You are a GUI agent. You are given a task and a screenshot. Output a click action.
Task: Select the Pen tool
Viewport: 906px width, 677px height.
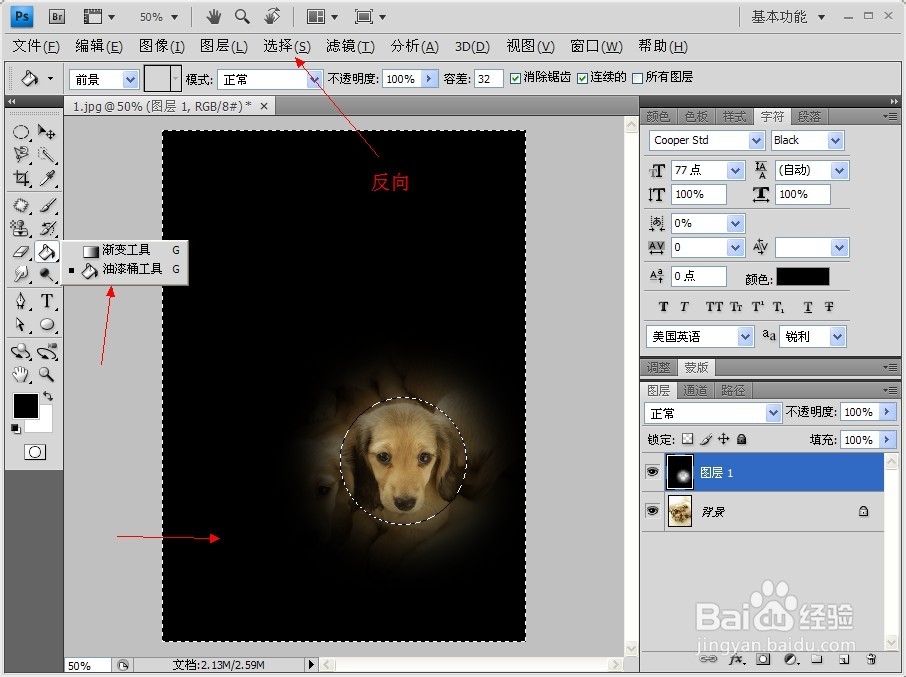[x=21, y=301]
